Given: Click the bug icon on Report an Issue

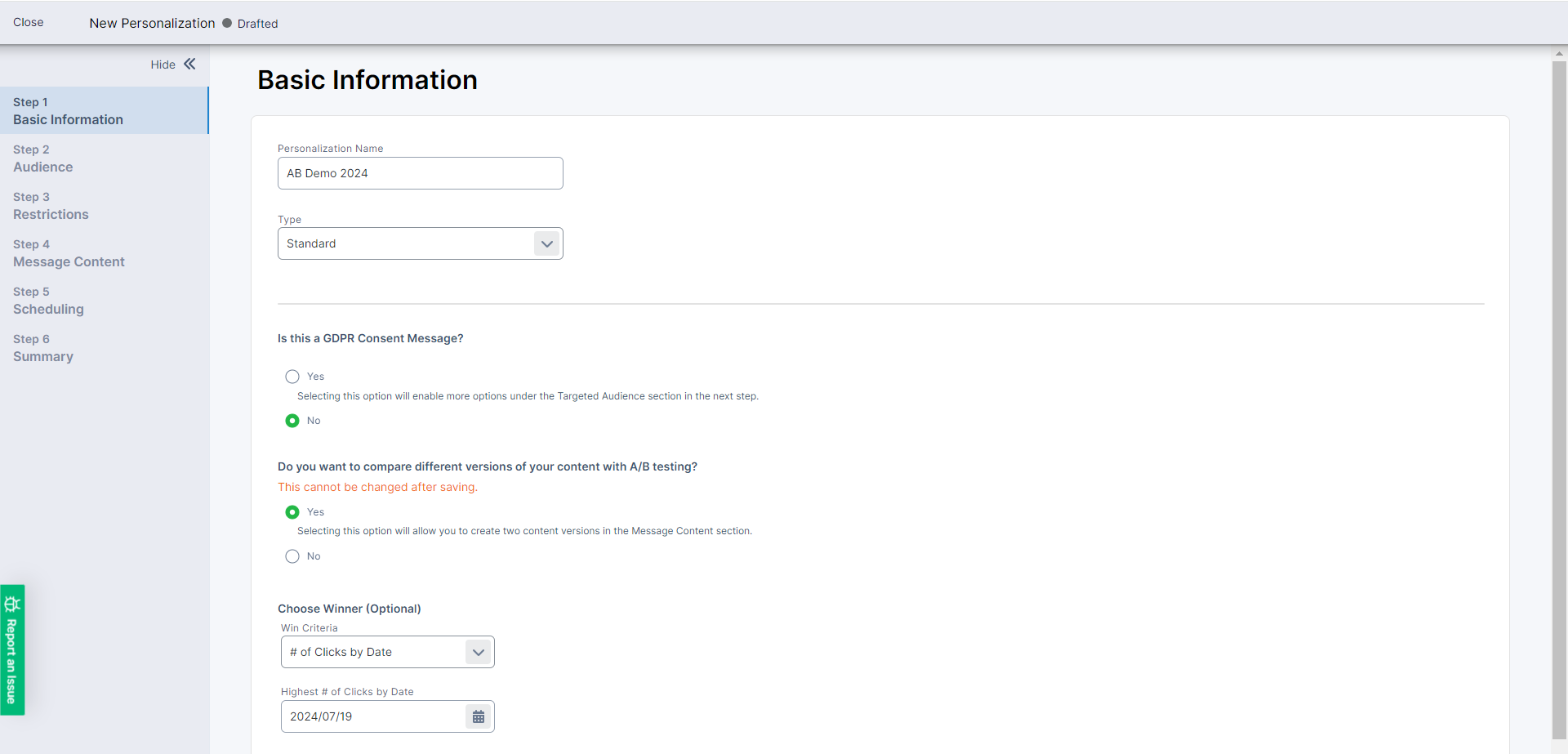Looking at the screenshot, I should tap(12, 605).
